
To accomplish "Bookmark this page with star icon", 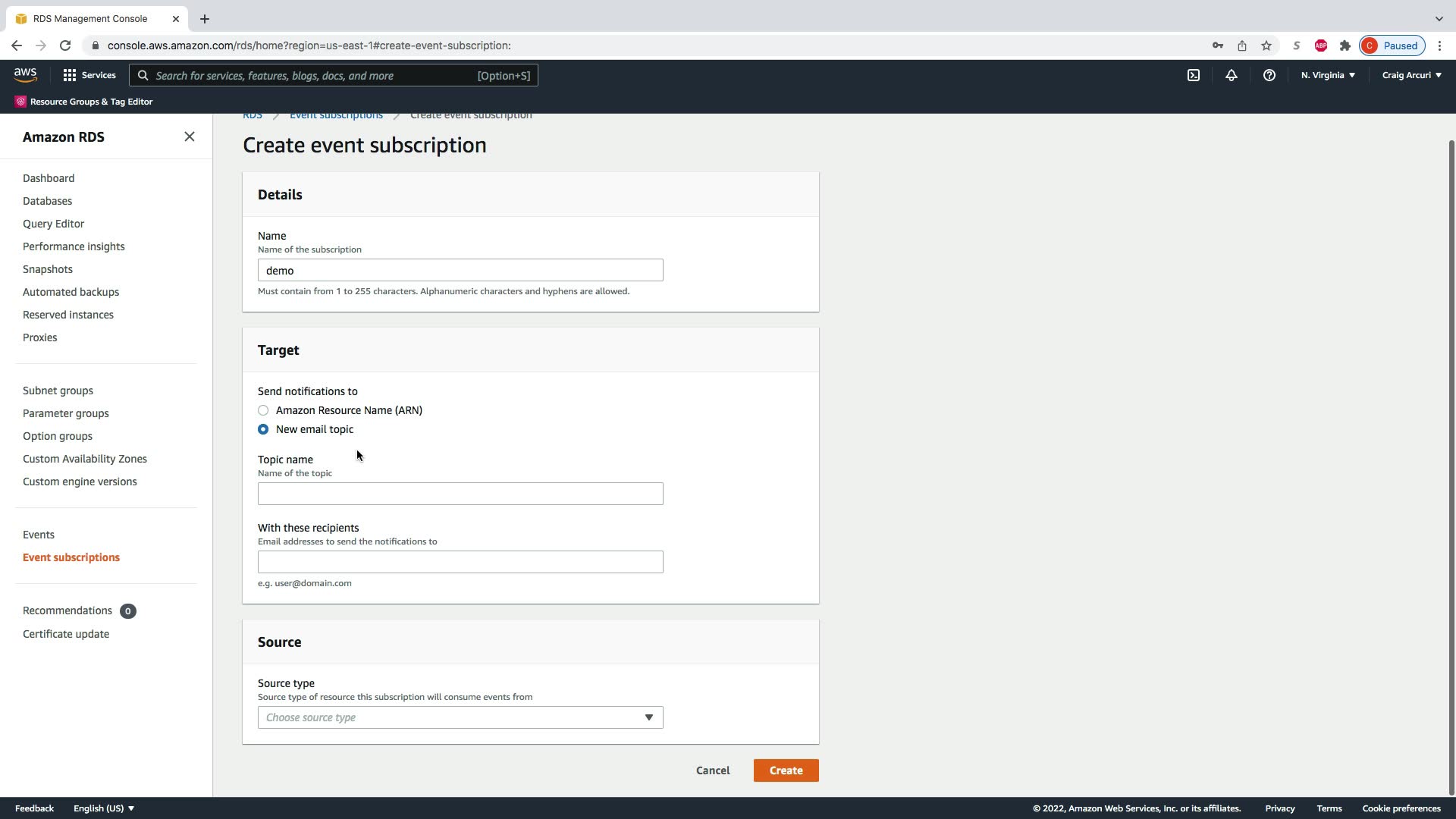I will click(x=1266, y=45).
